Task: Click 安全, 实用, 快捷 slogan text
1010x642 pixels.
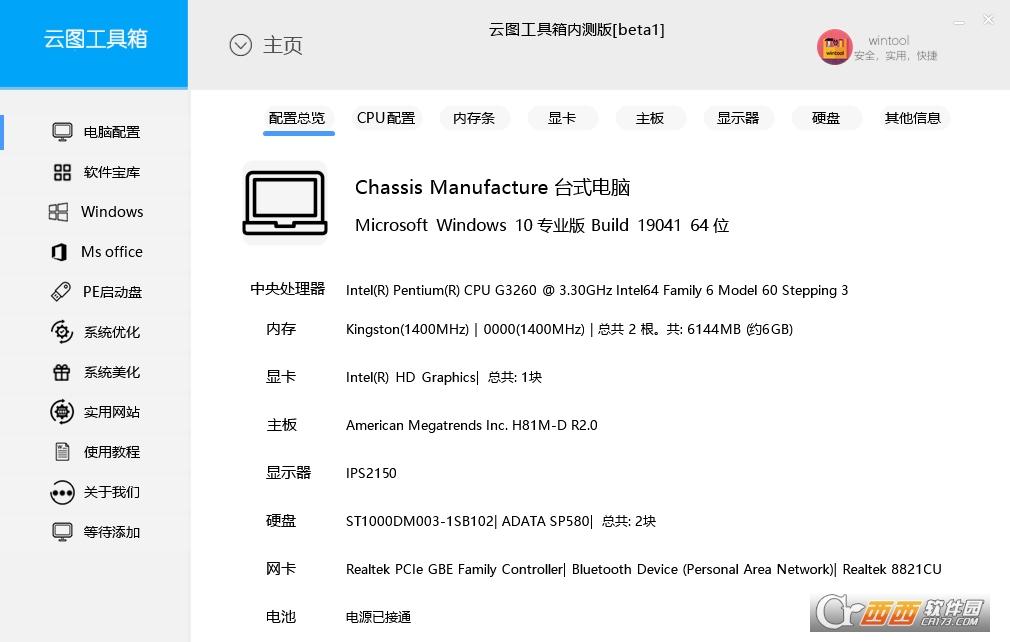Action: point(896,56)
